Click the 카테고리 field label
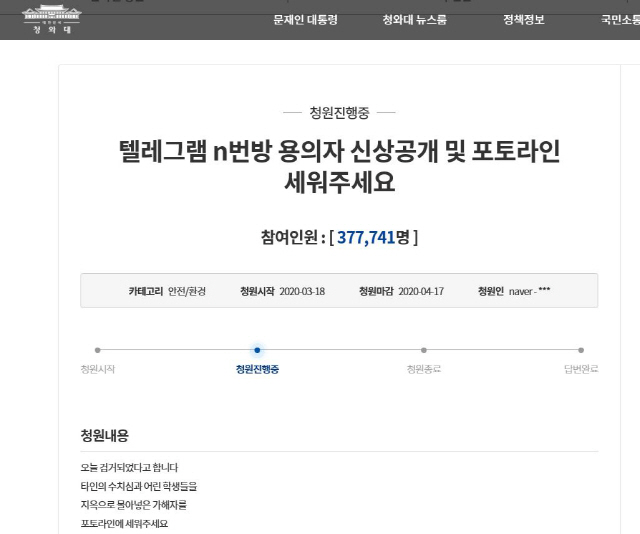The height and width of the screenshot is (534, 640). pos(146,291)
